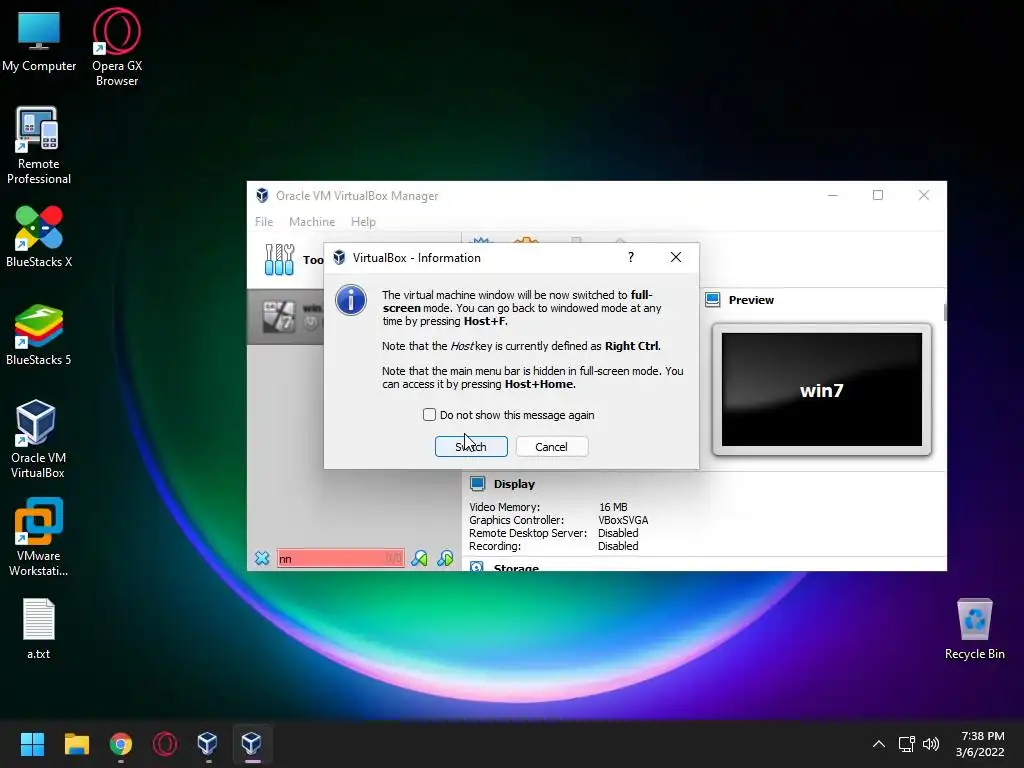Viewport: 1024px width, 768px height.
Task: Maximize the Oracle VM VirtualBox Manager window
Action: pos(878,195)
